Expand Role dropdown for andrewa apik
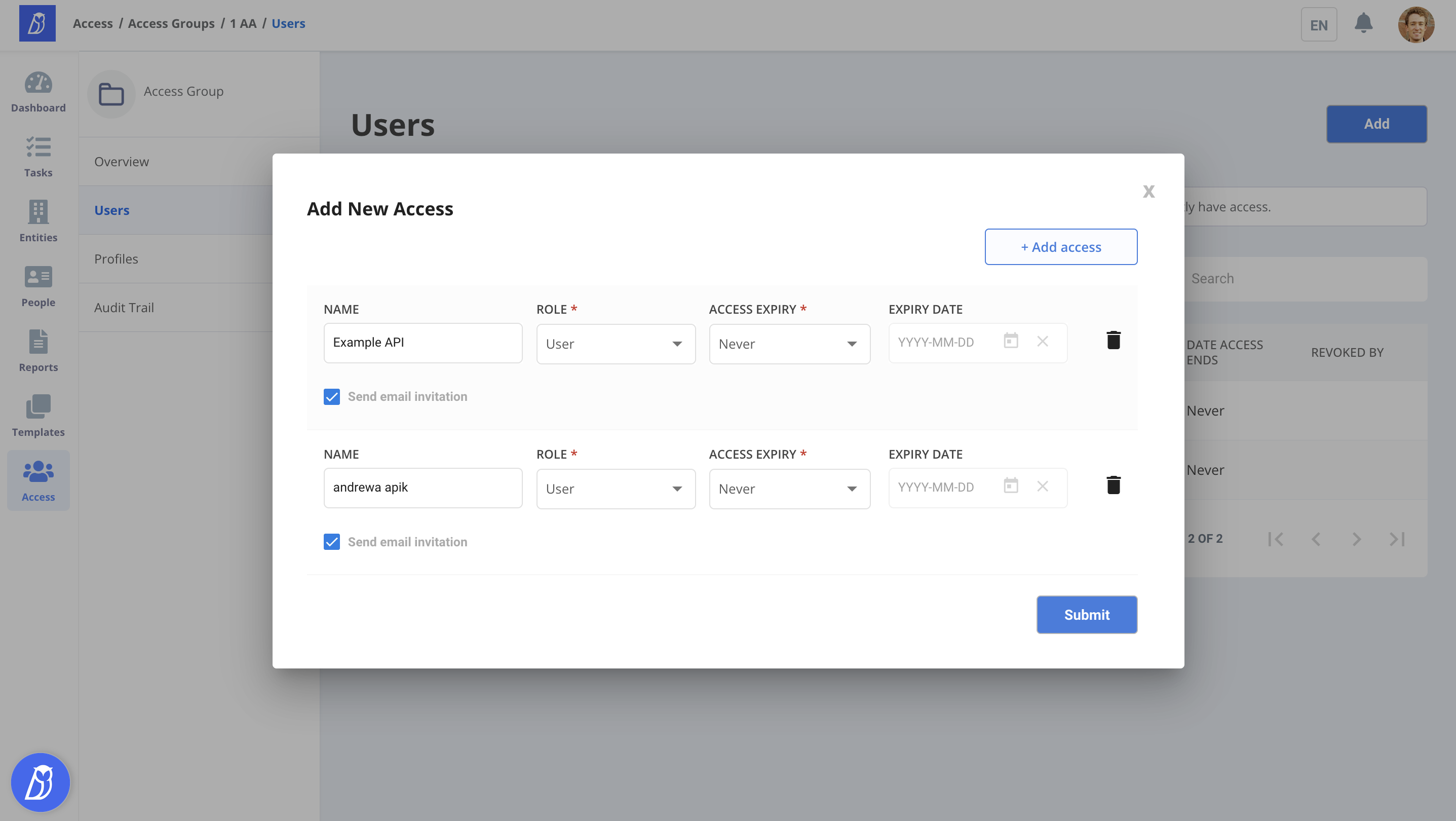Screen dimensions: 1456x821 tap(616, 489)
